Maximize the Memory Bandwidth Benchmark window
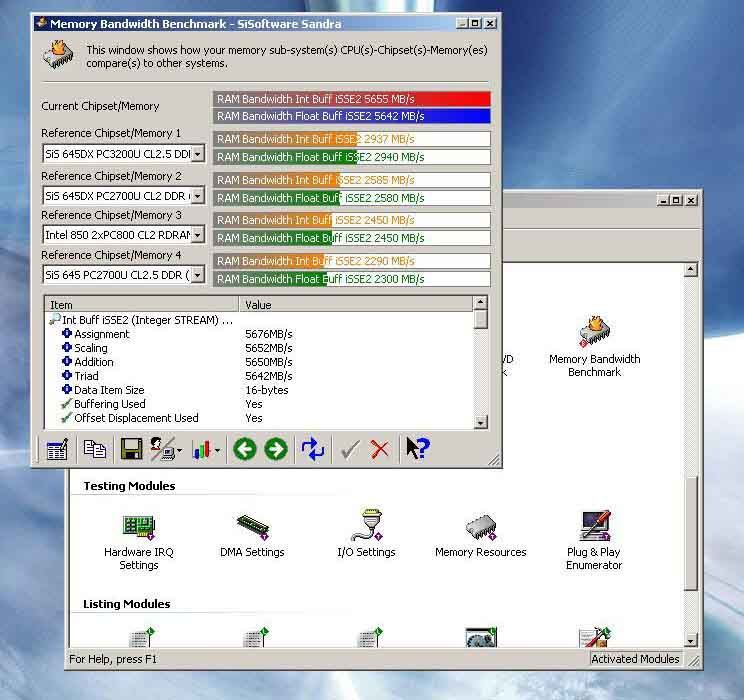The image size is (744, 700). [x=475, y=23]
